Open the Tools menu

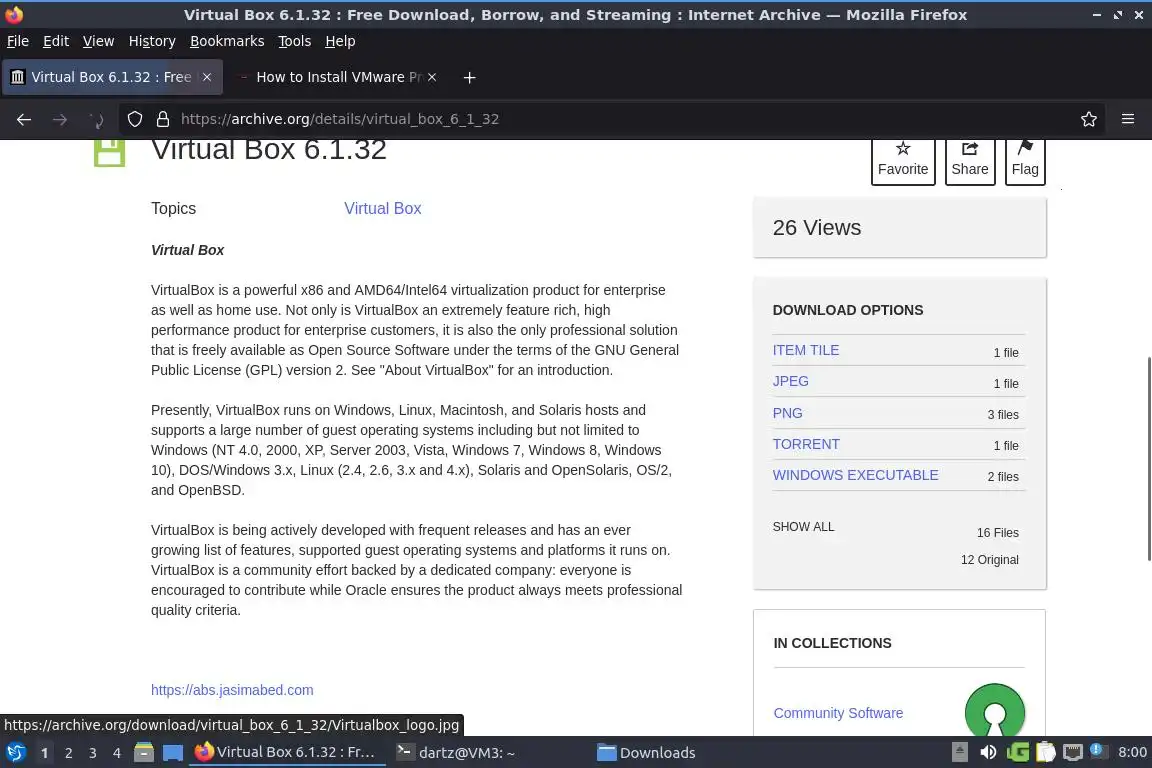click(x=295, y=41)
